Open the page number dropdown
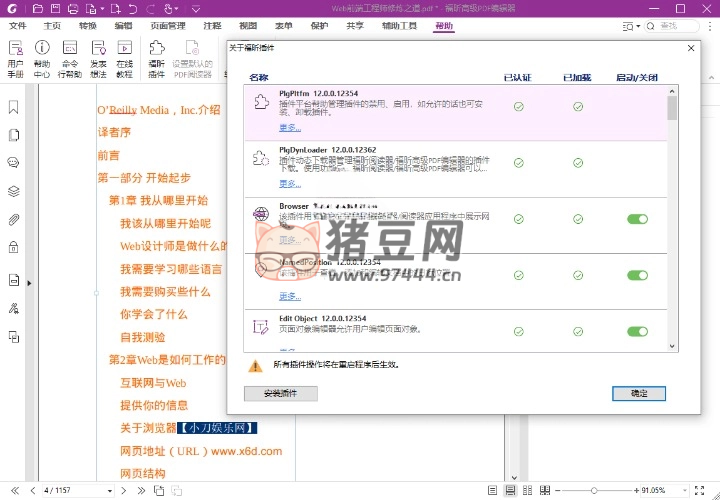 pos(109,491)
